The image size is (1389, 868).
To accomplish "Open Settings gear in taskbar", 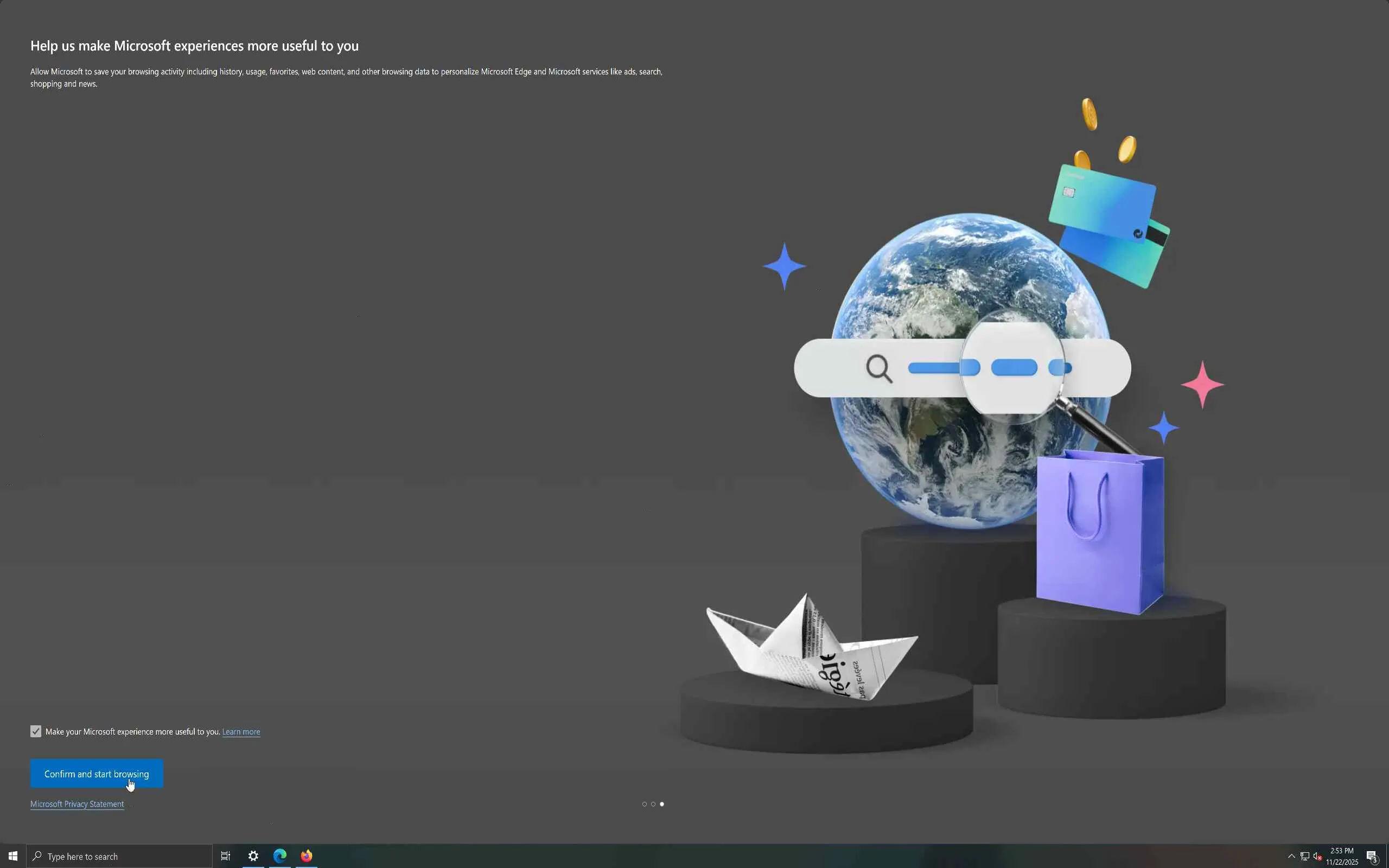I will [x=253, y=856].
